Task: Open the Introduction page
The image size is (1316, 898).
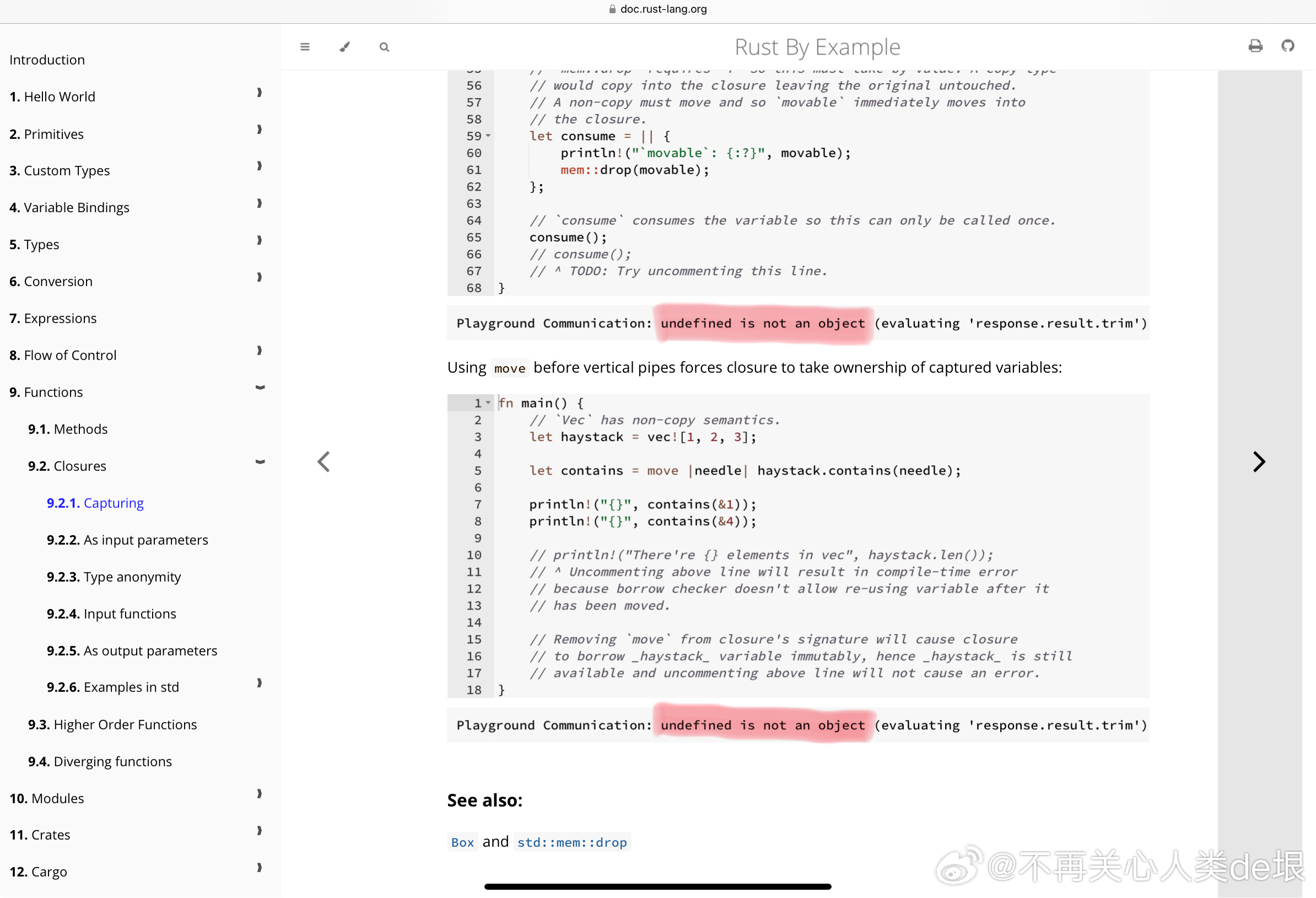Action: 47,60
